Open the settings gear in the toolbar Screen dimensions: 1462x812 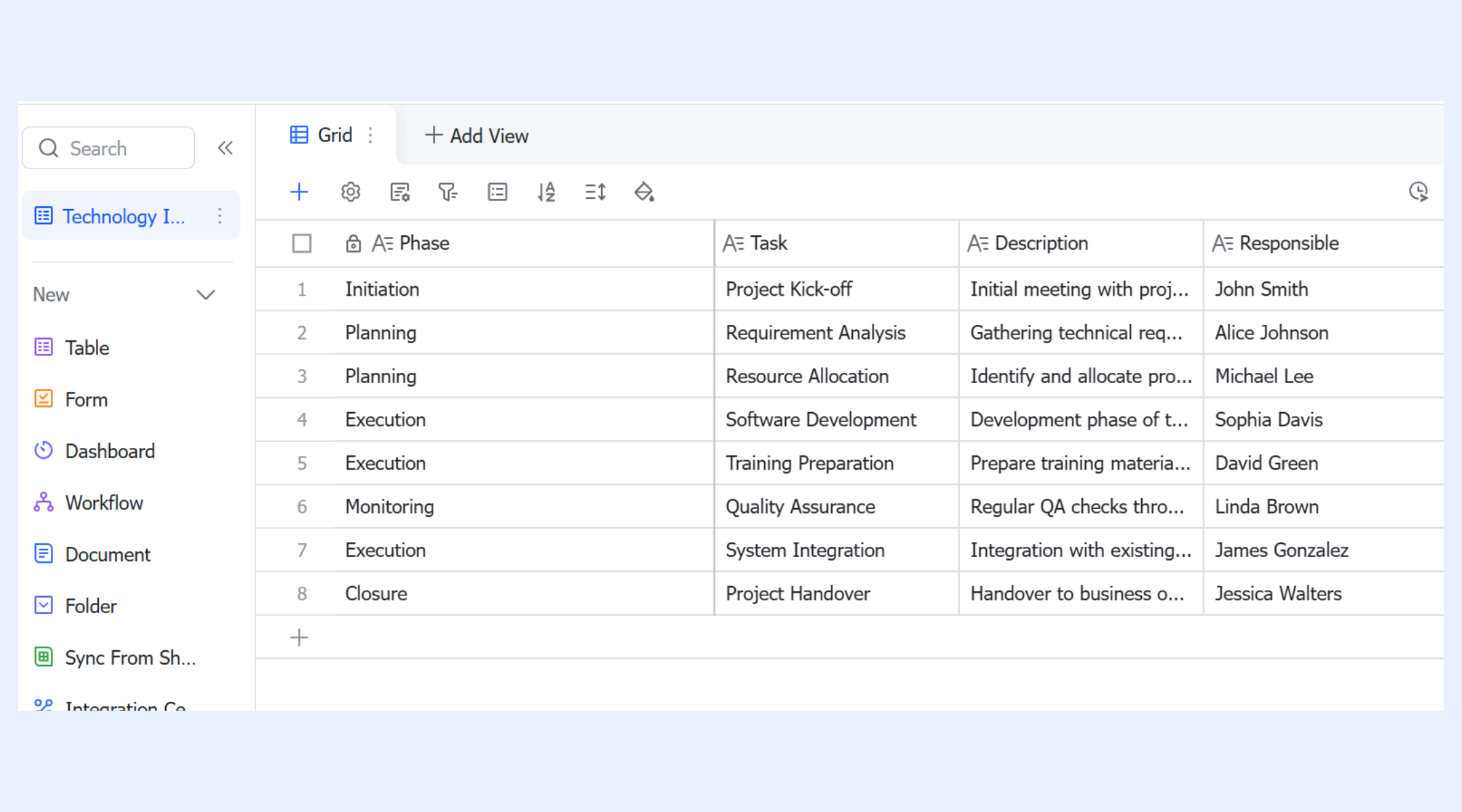point(351,192)
